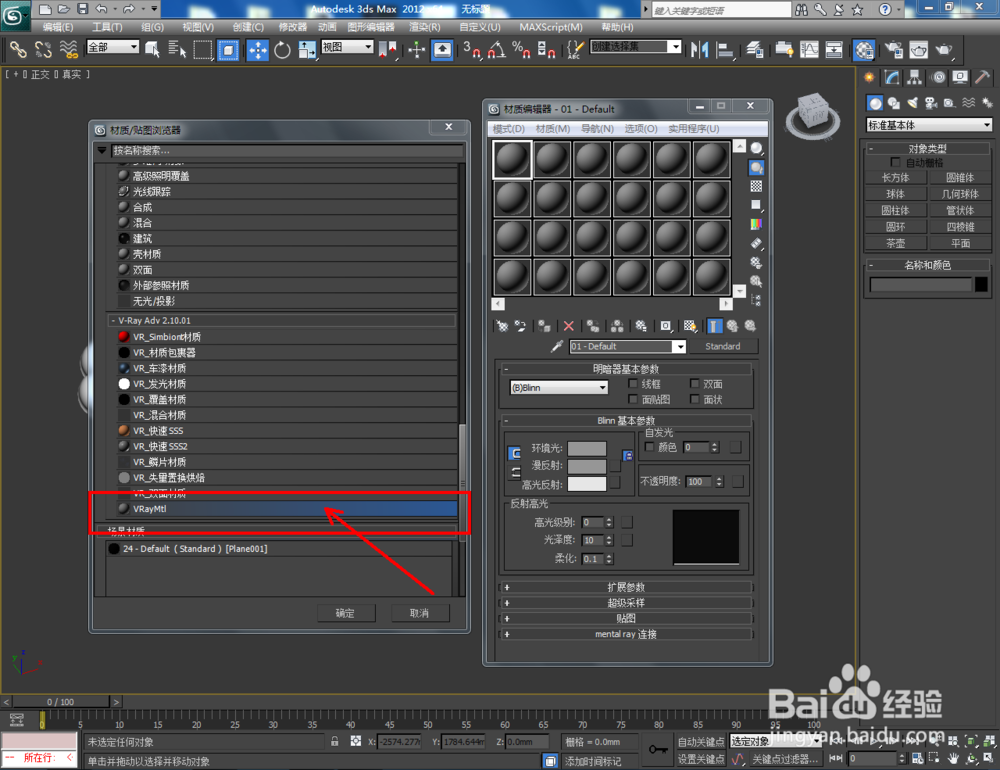Click the Standard material type button
This screenshot has width=1000, height=770.
point(723,346)
